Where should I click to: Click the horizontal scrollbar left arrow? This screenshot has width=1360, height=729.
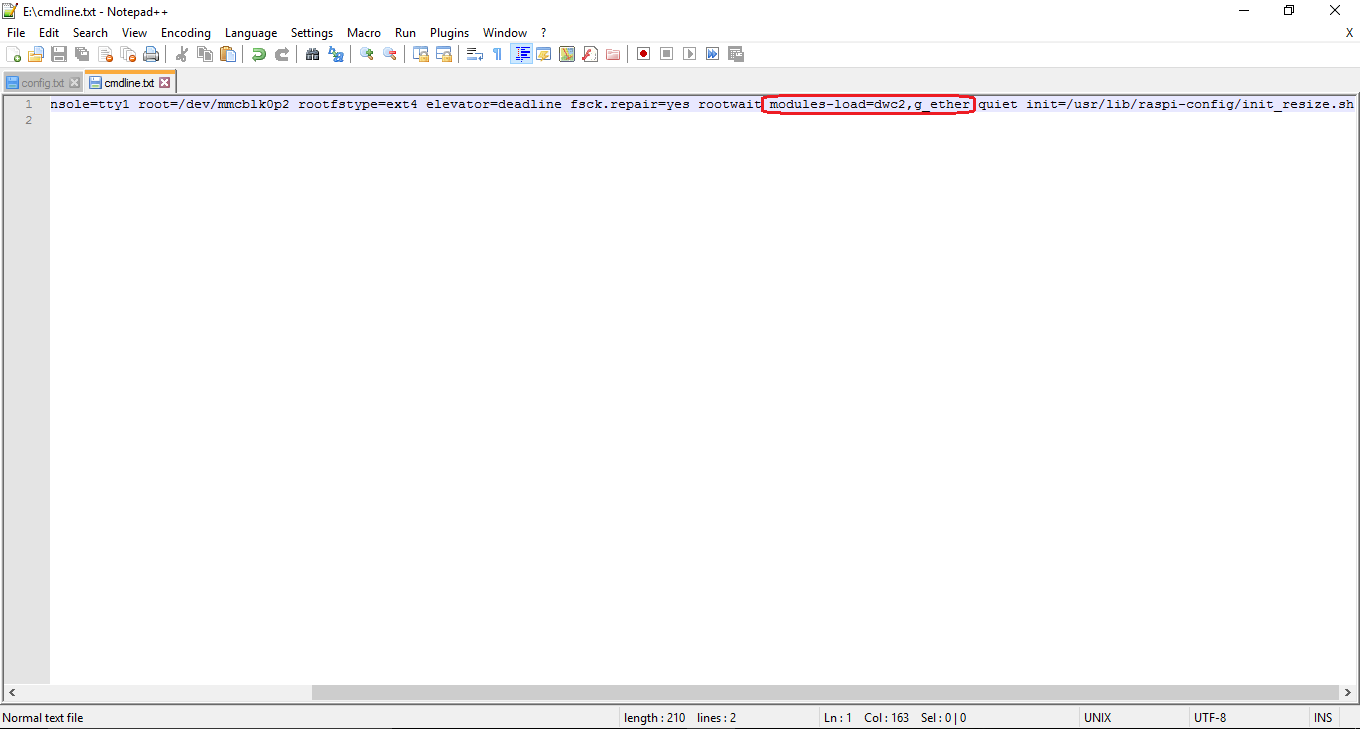(12, 692)
